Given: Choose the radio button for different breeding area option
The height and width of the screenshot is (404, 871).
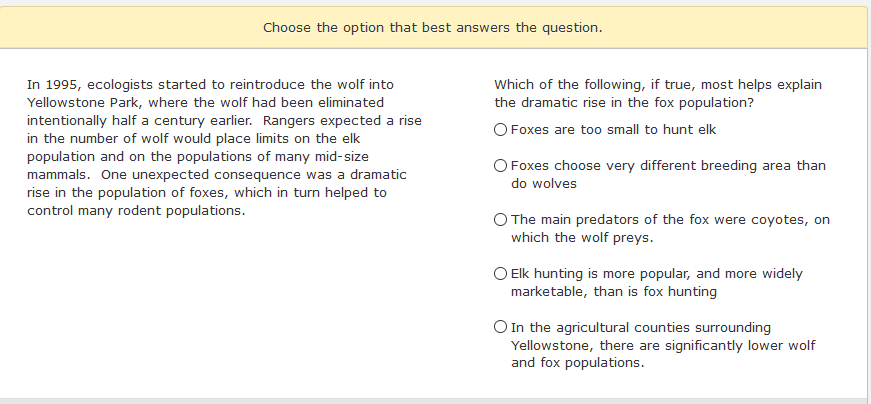Looking at the screenshot, I should click(x=500, y=166).
